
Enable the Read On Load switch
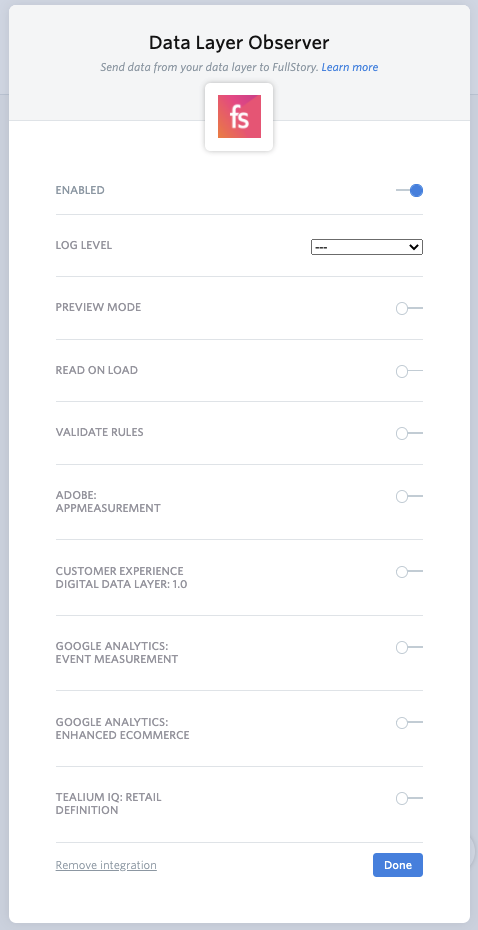409,371
